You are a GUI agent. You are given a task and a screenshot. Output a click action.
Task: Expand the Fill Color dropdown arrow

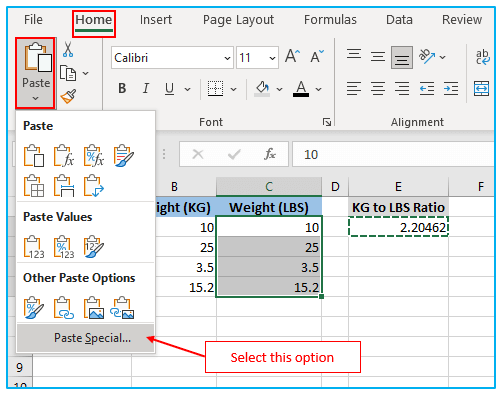pos(280,89)
